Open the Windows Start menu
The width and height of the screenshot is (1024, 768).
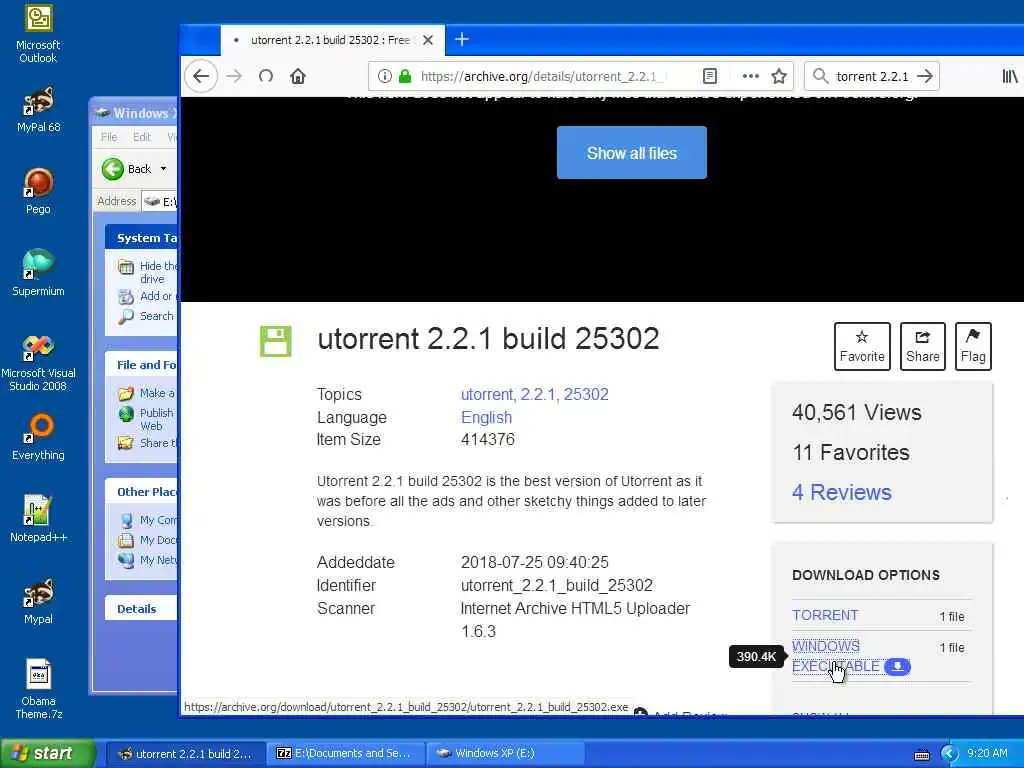pyautogui.click(x=47, y=754)
